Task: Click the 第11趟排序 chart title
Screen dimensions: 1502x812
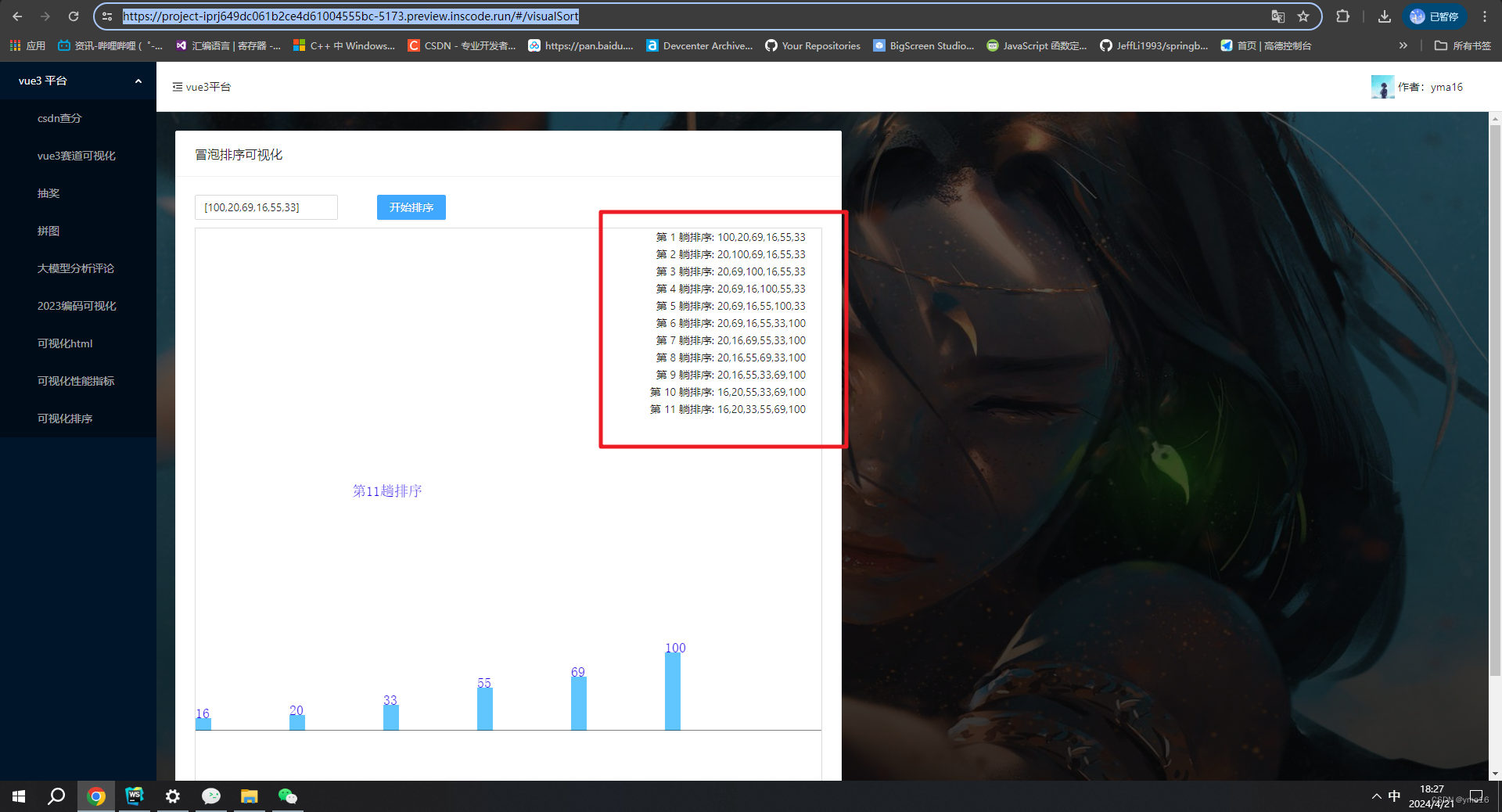Action: [x=387, y=491]
